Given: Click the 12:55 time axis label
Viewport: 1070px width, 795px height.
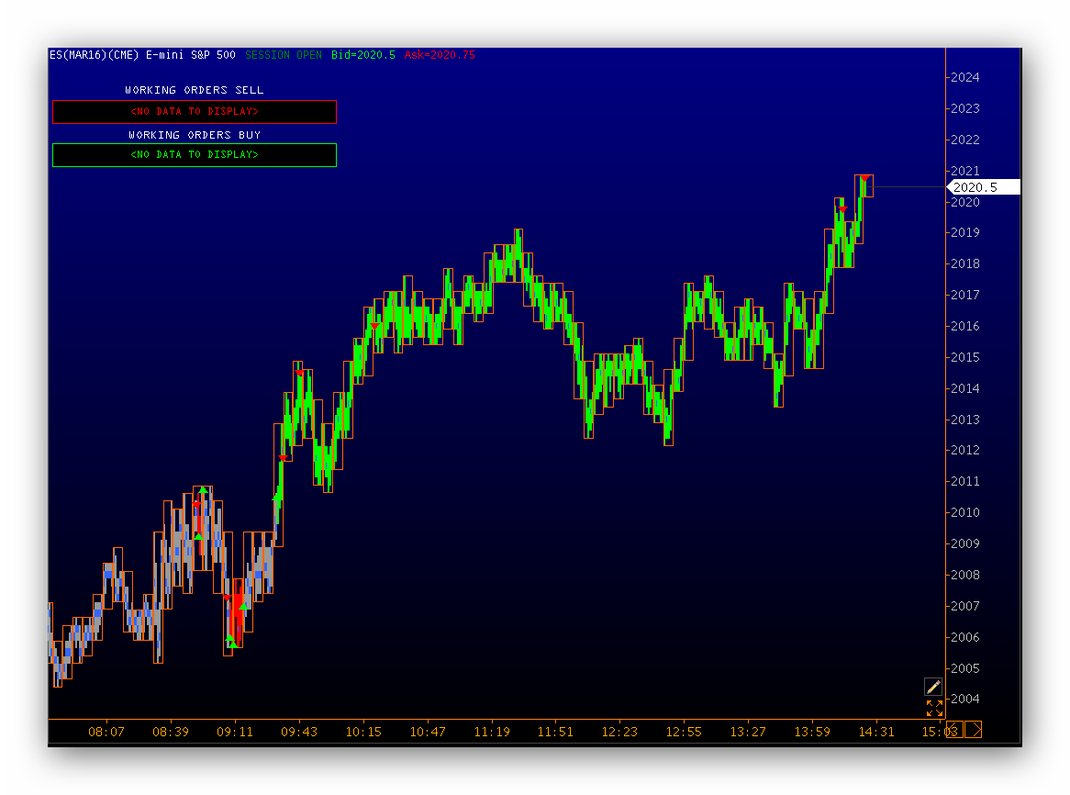Looking at the screenshot, I should click(x=684, y=732).
